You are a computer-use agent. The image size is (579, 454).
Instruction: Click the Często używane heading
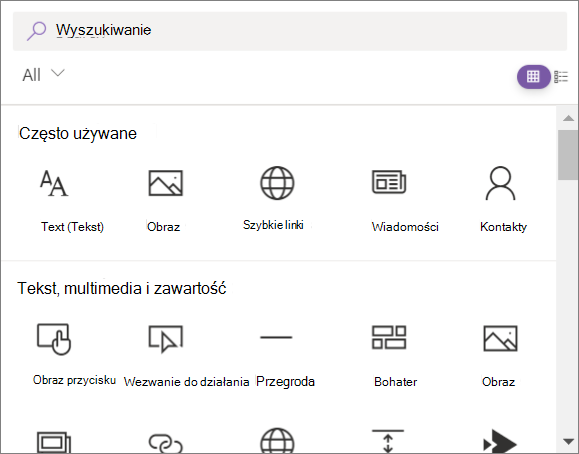coord(78,133)
